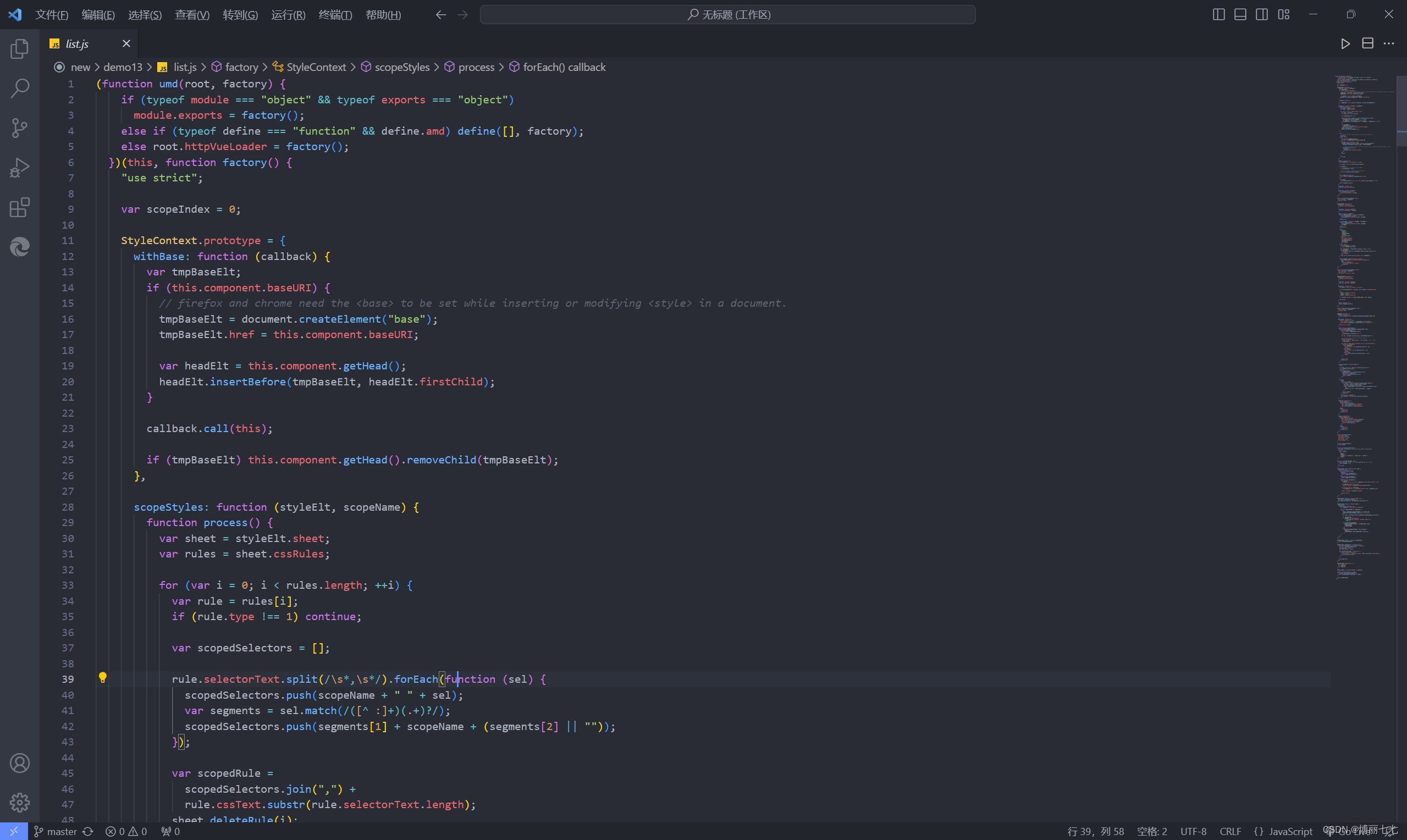Click the lightbulb code action icon

click(x=102, y=677)
